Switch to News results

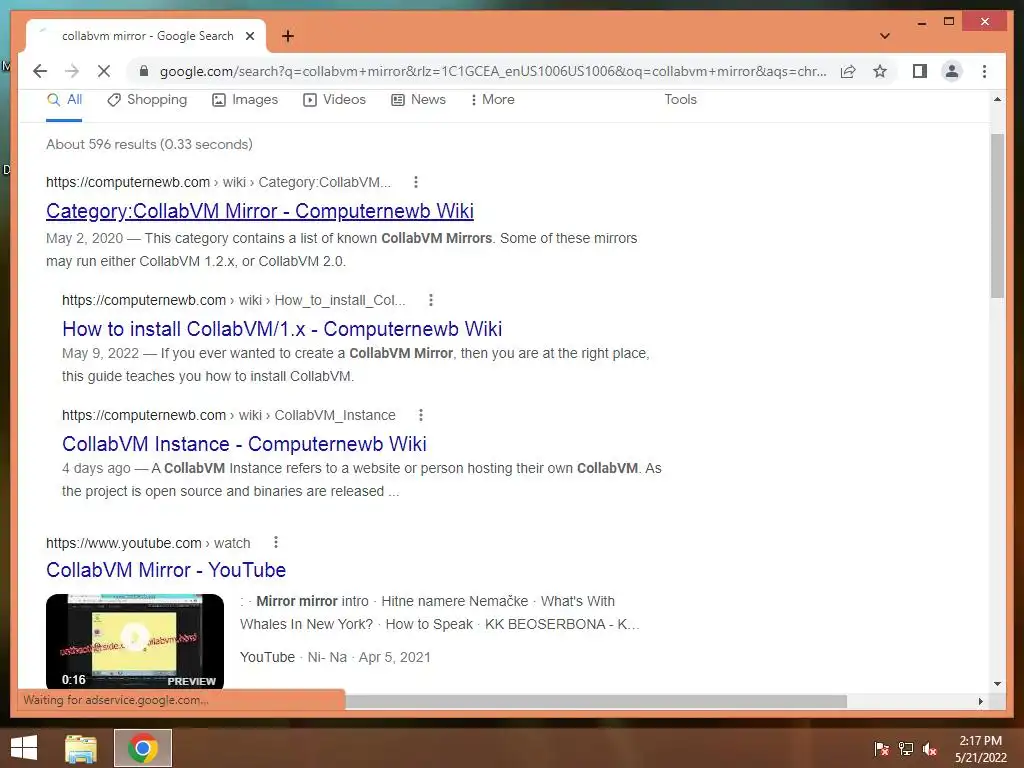pos(419,100)
